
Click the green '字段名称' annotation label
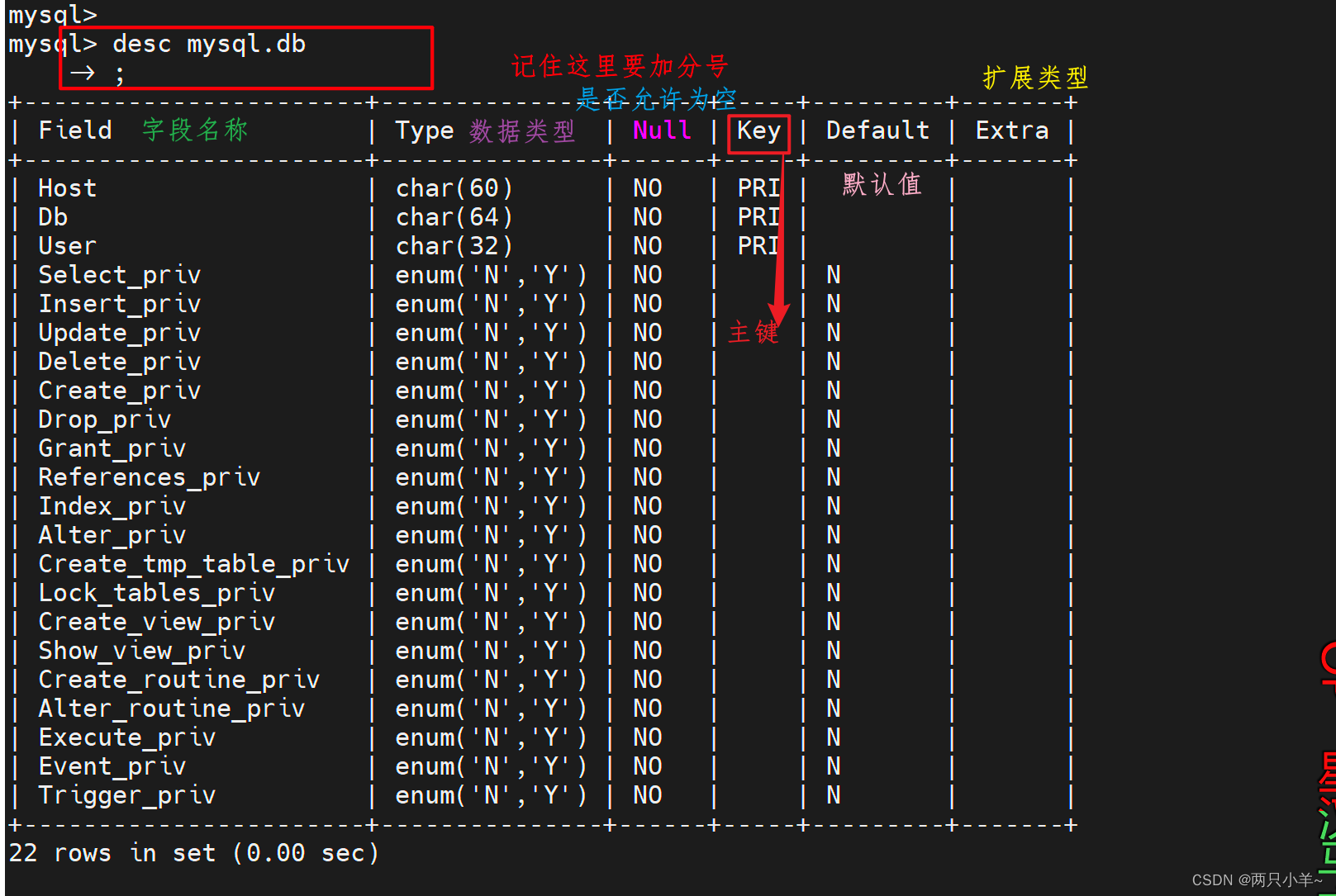pos(195,130)
